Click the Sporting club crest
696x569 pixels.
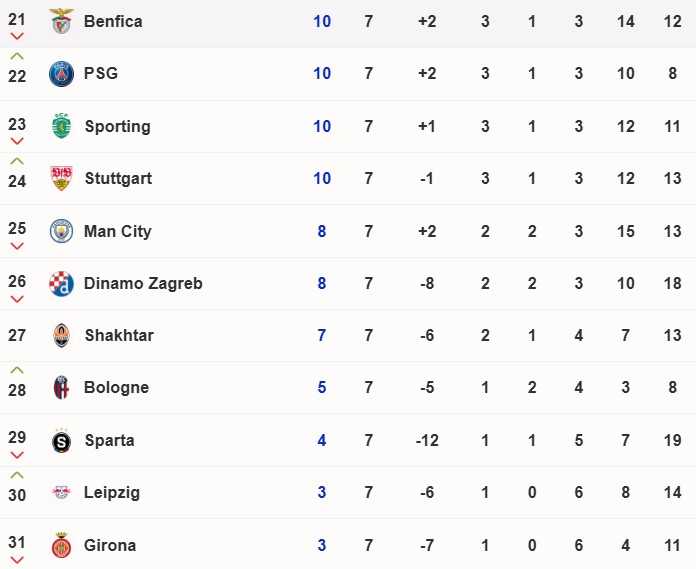61,126
